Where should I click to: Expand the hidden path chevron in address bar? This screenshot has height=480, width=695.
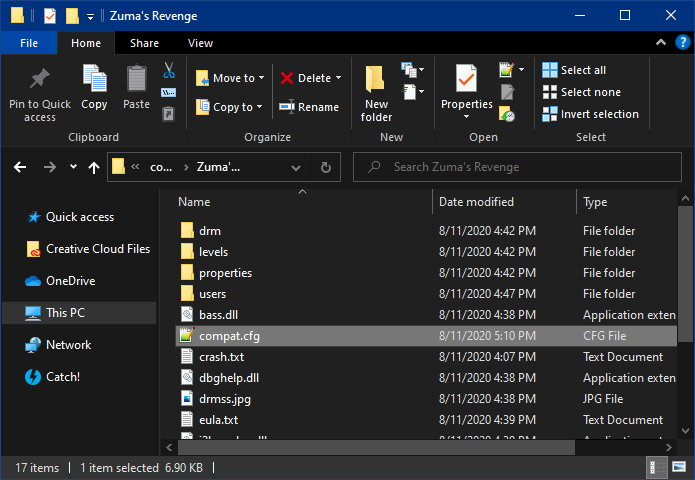(x=135, y=167)
